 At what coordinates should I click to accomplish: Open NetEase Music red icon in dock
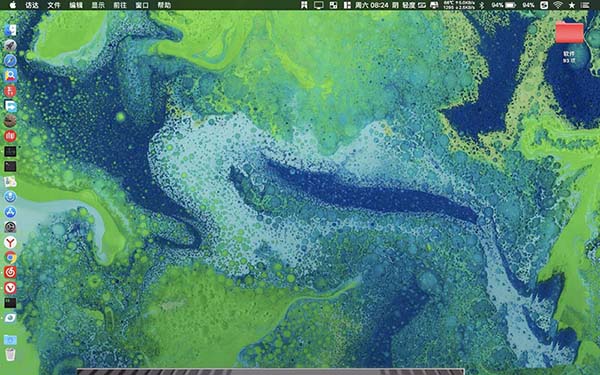[10, 272]
